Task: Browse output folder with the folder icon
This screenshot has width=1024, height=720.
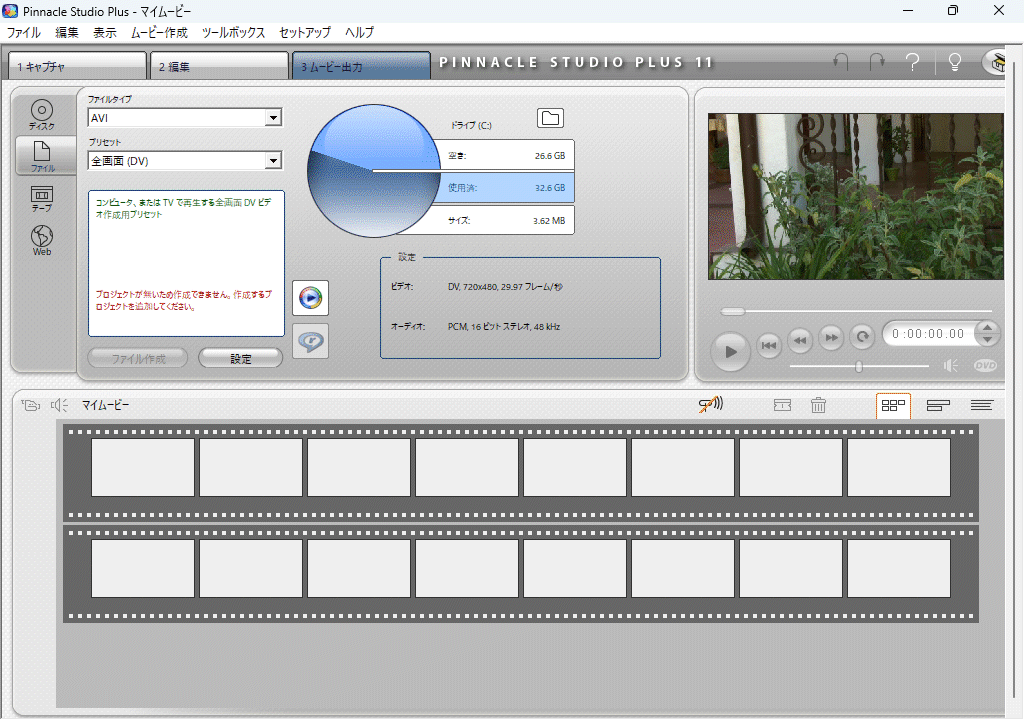Action: coord(551,118)
